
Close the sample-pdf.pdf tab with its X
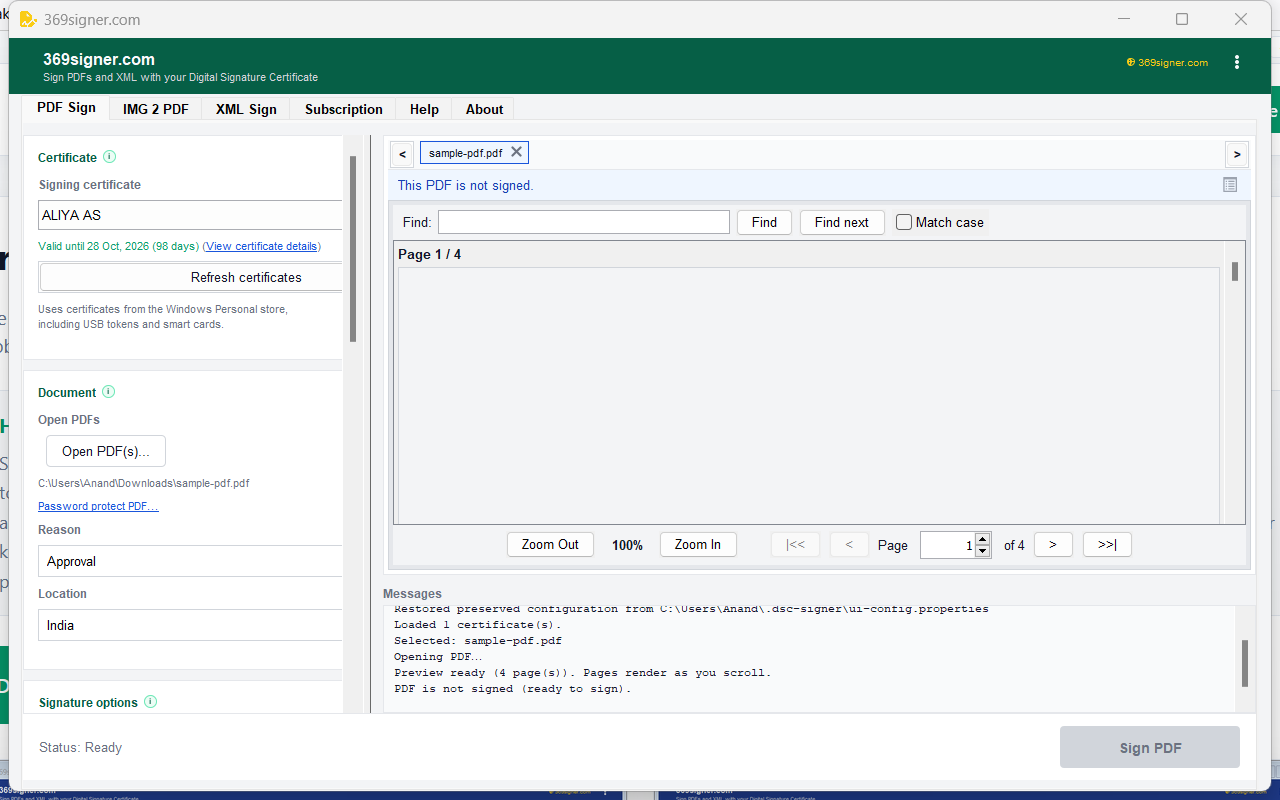516,152
